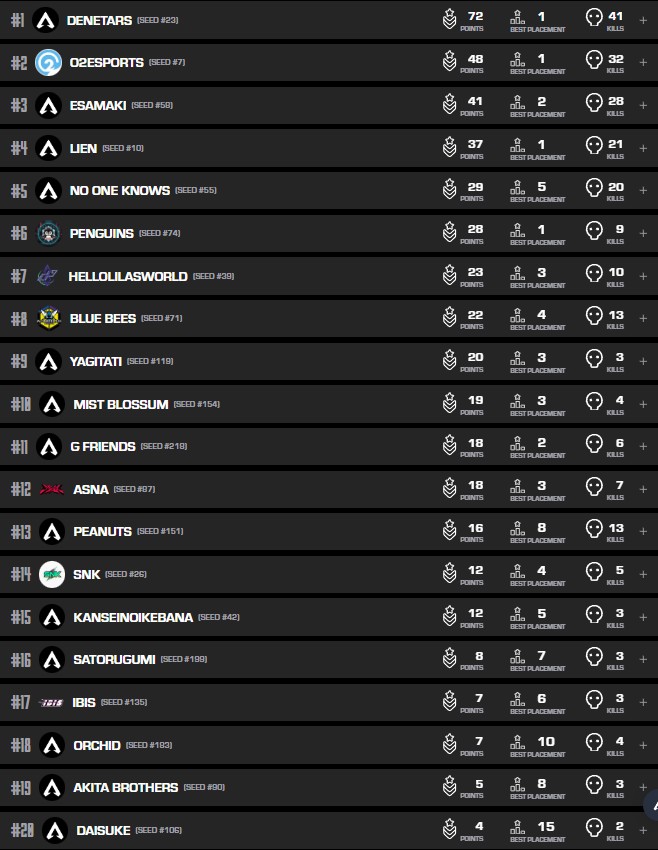This screenshot has height=850, width=658.
Task: Click the ASNA team logo
Action: click(52, 490)
